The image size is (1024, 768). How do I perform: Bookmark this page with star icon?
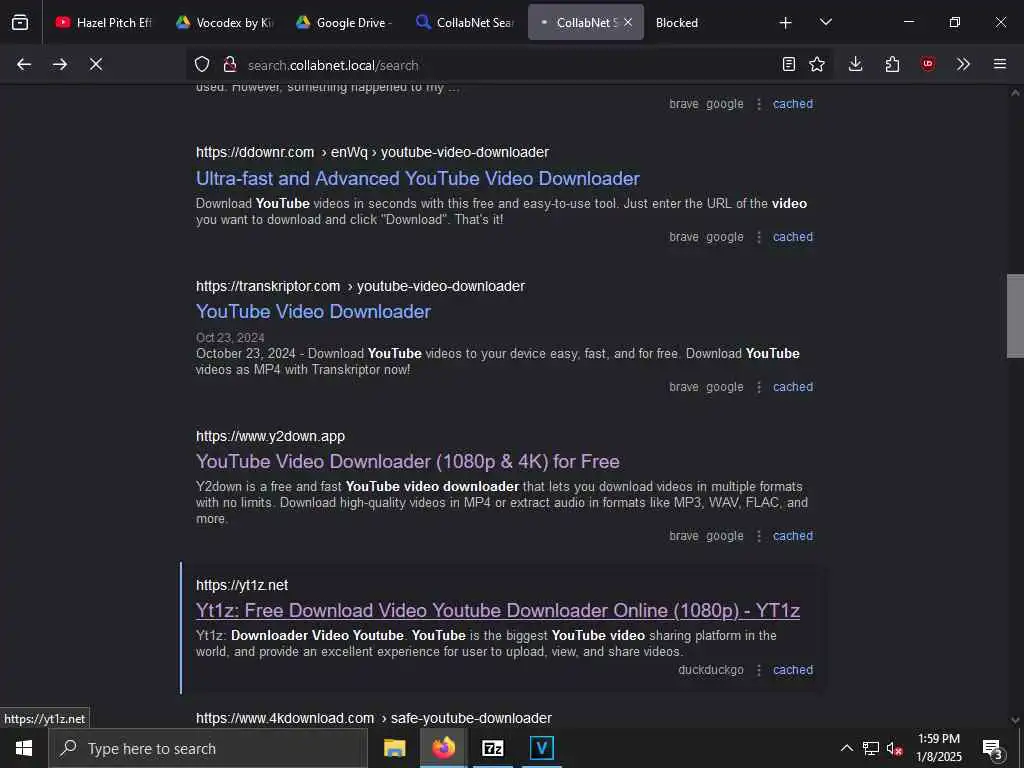click(817, 64)
